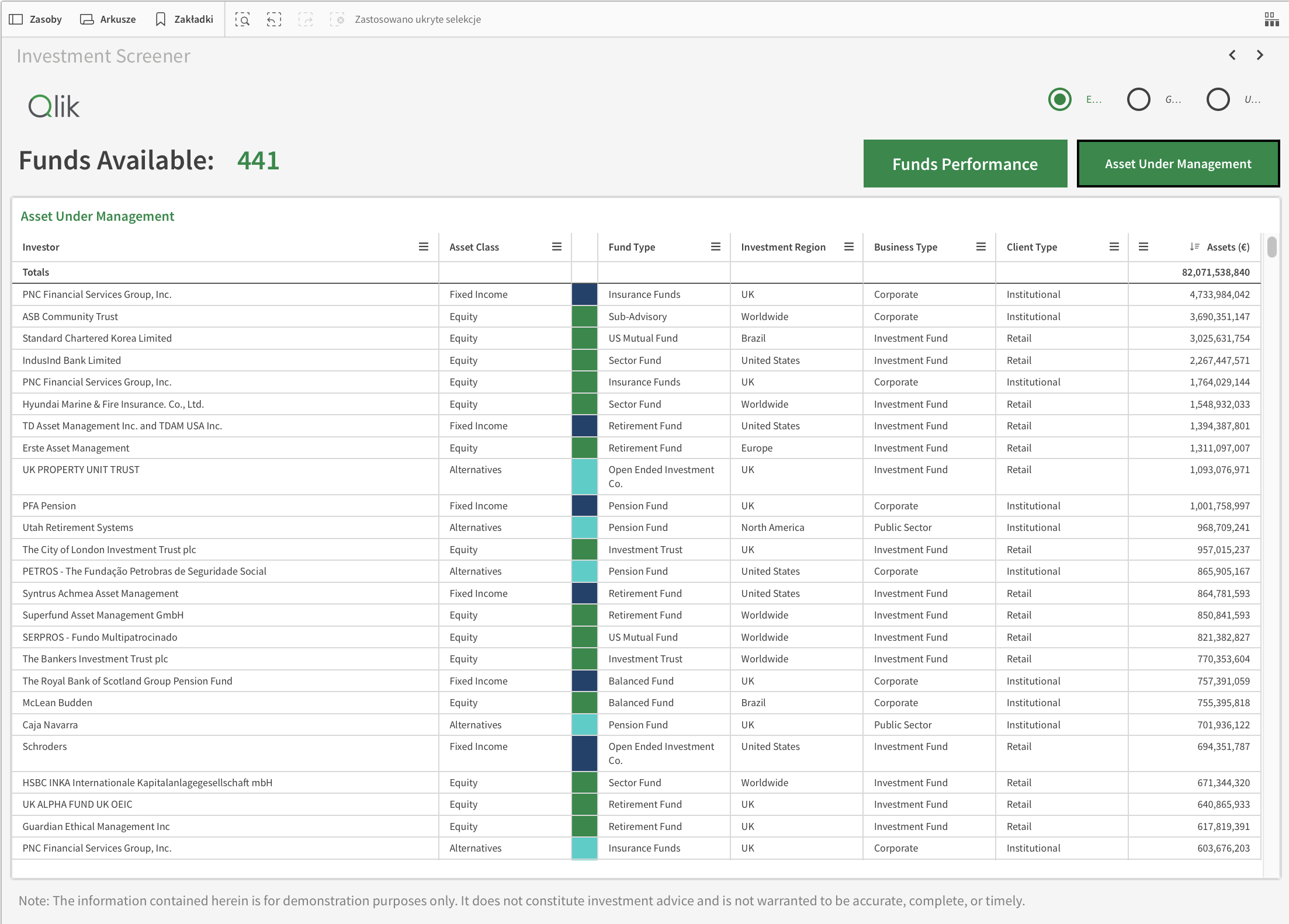
Task: Click the Business Type column header
Action: point(906,247)
